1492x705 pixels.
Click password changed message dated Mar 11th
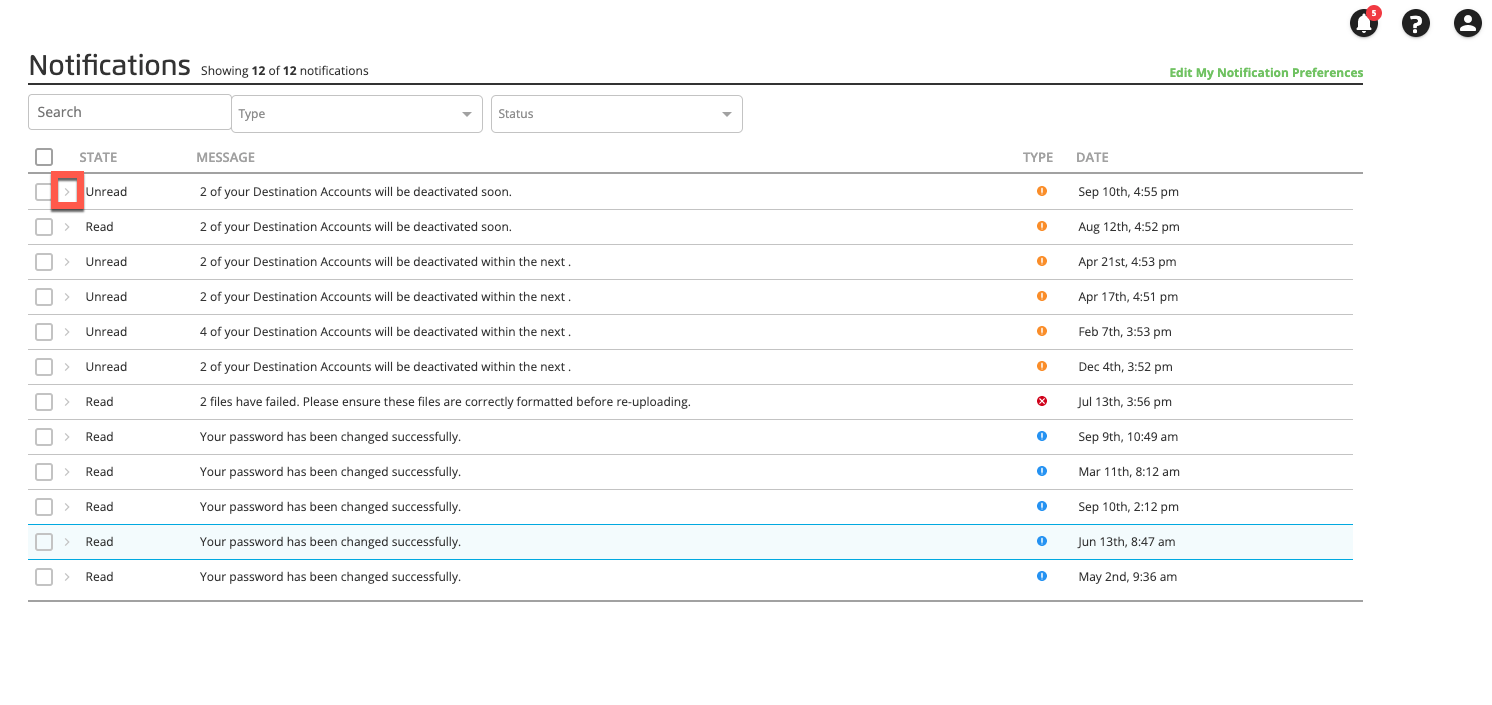(x=330, y=472)
